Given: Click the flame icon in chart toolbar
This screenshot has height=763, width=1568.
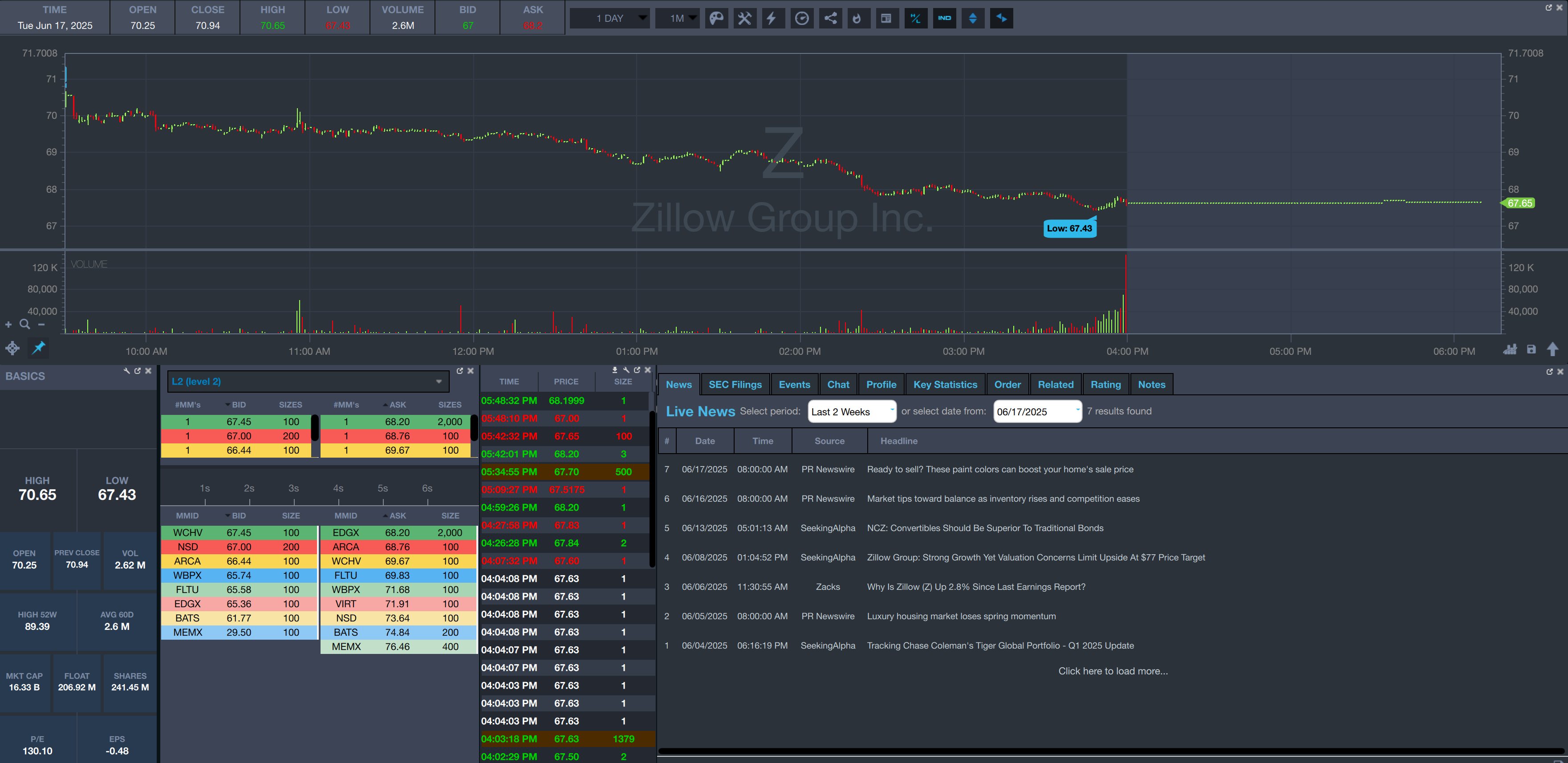Looking at the screenshot, I should tap(858, 18).
